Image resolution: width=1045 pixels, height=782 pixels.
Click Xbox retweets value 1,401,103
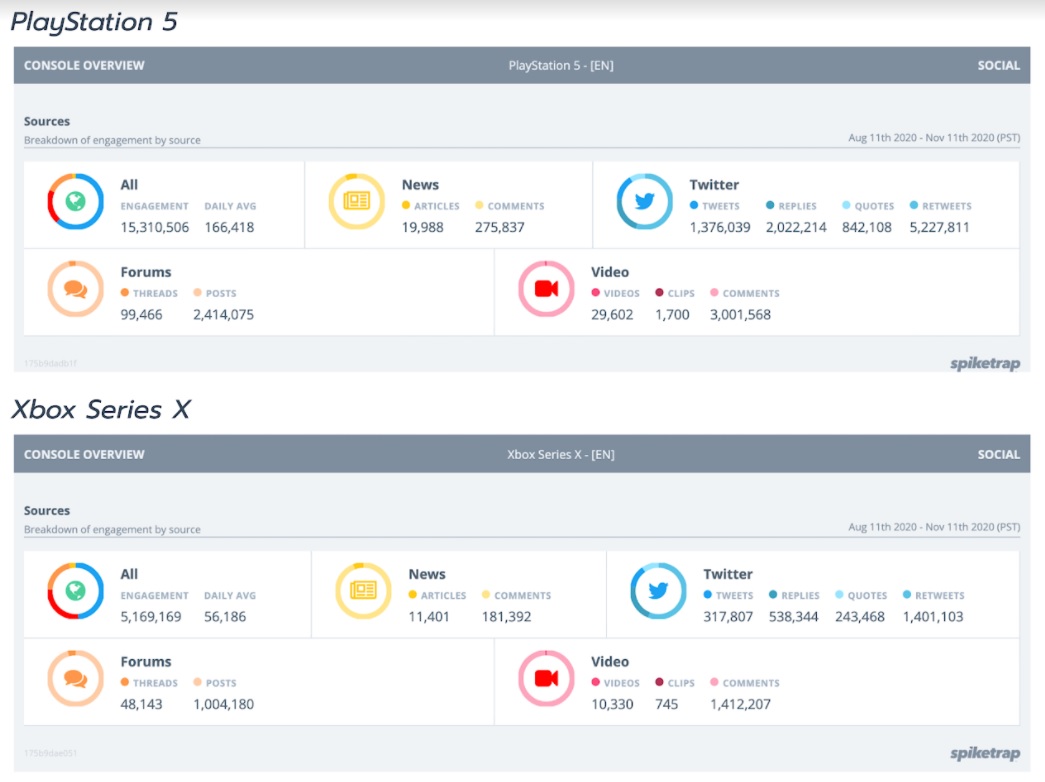coord(933,617)
